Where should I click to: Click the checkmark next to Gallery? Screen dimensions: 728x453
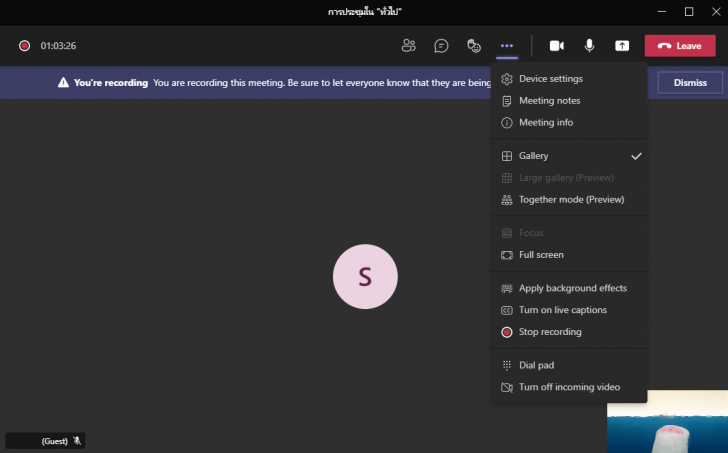point(636,156)
